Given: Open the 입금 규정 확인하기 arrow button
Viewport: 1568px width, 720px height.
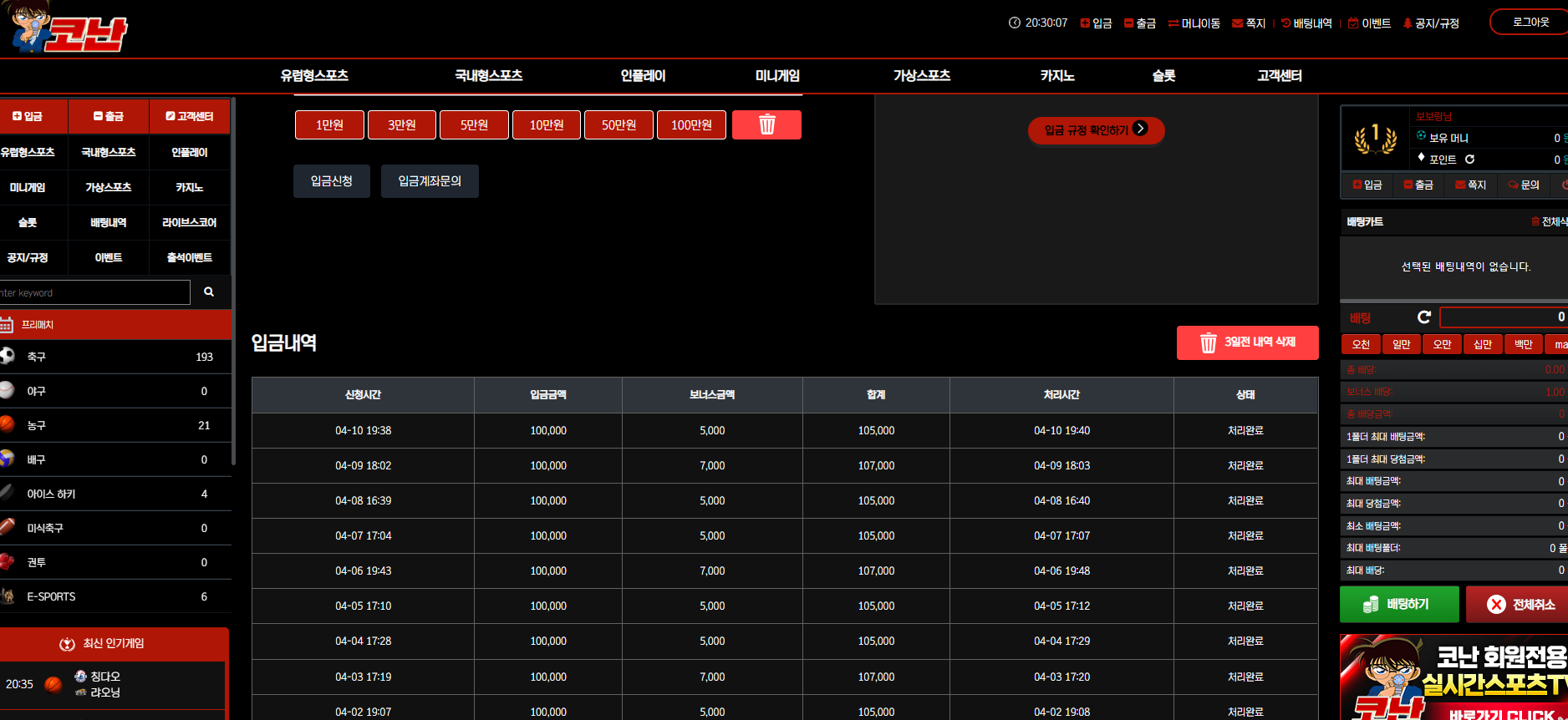Looking at the screenshot, I should point(1096,129).
